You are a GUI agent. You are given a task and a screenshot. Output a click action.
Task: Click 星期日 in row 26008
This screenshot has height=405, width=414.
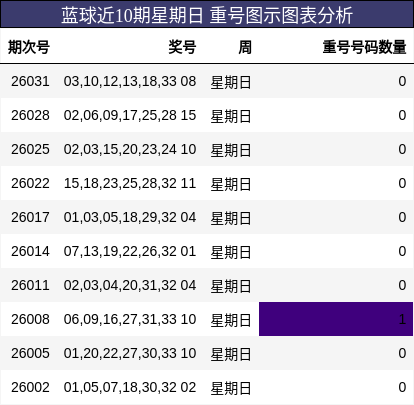[231, 320]
